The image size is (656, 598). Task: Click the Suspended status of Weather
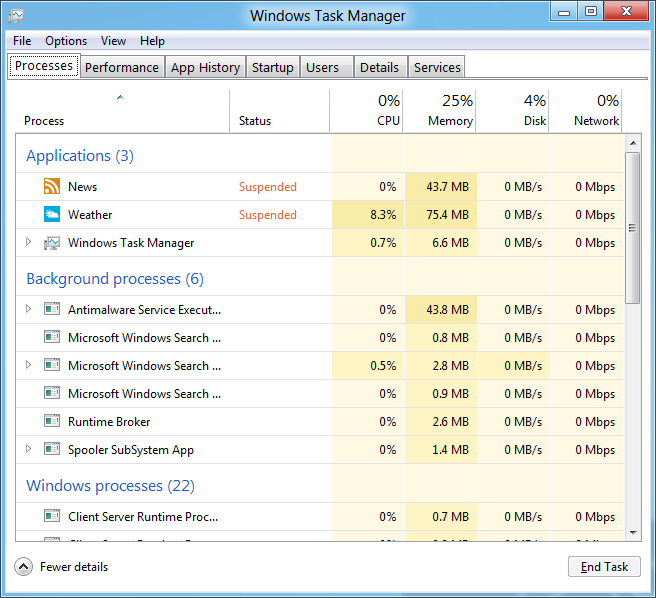tap(268, 215)
